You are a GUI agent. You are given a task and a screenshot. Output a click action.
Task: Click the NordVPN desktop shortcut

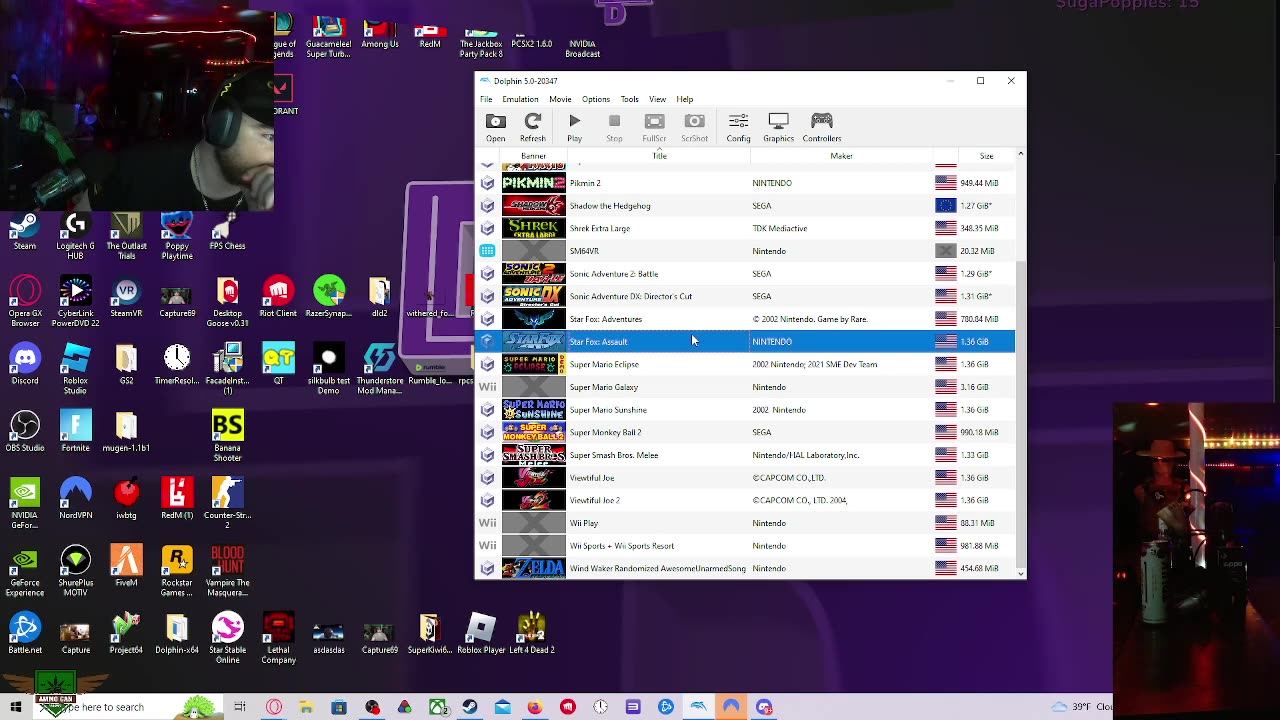(x=75, y=499)
